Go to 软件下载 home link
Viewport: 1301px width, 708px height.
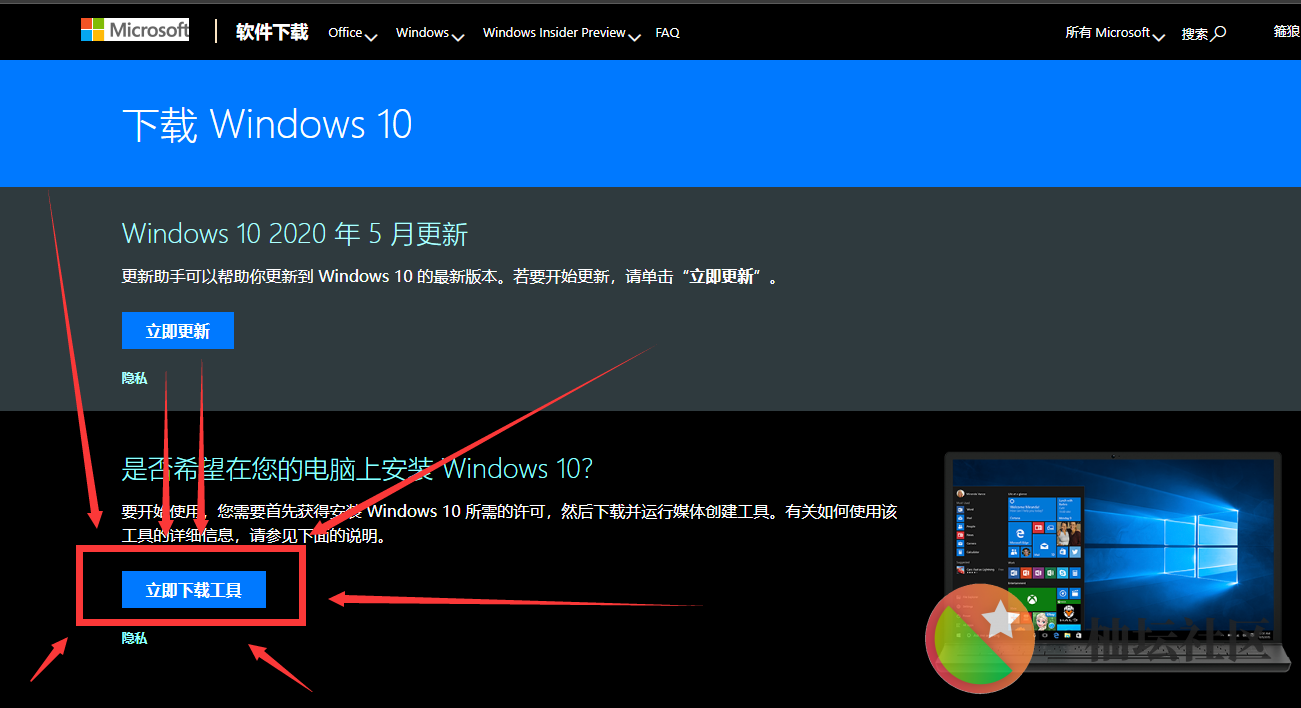pyautogui.click(x=272, y=32)
